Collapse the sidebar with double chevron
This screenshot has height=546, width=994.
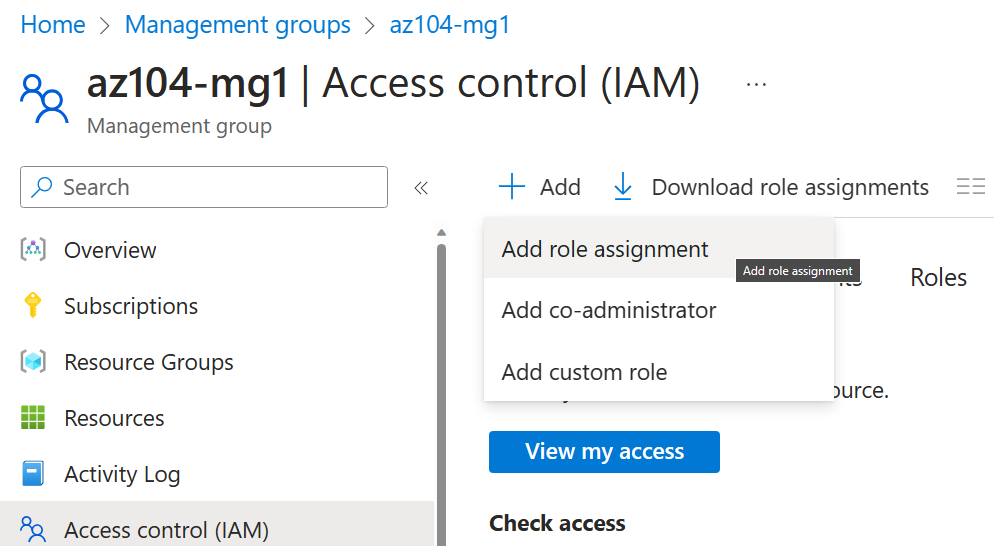pyautogui.click(x=421, y=188)
